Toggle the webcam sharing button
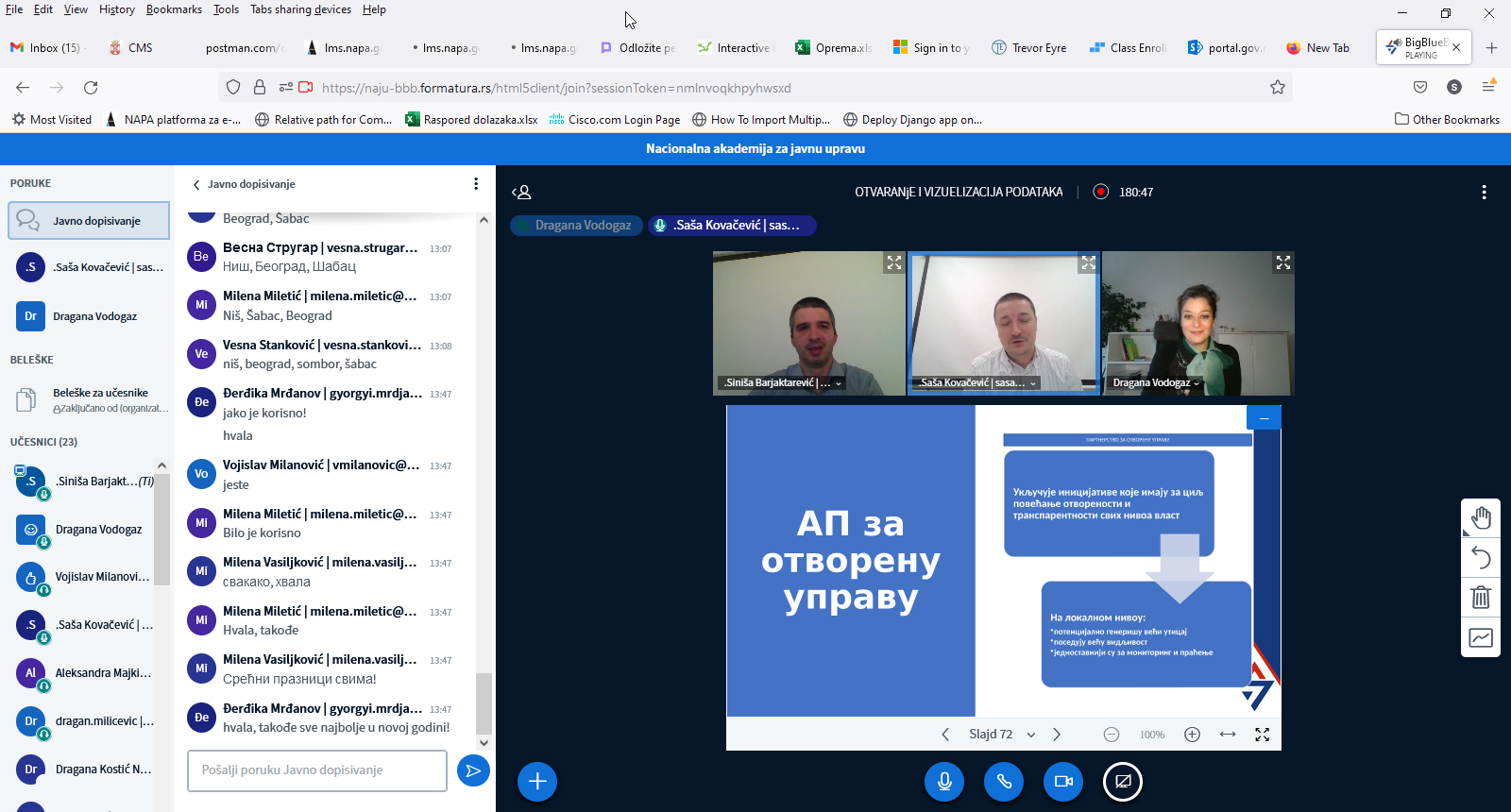Viewport: 1511px width, 812px height. pyautogui.click(x=1063, y=782)
